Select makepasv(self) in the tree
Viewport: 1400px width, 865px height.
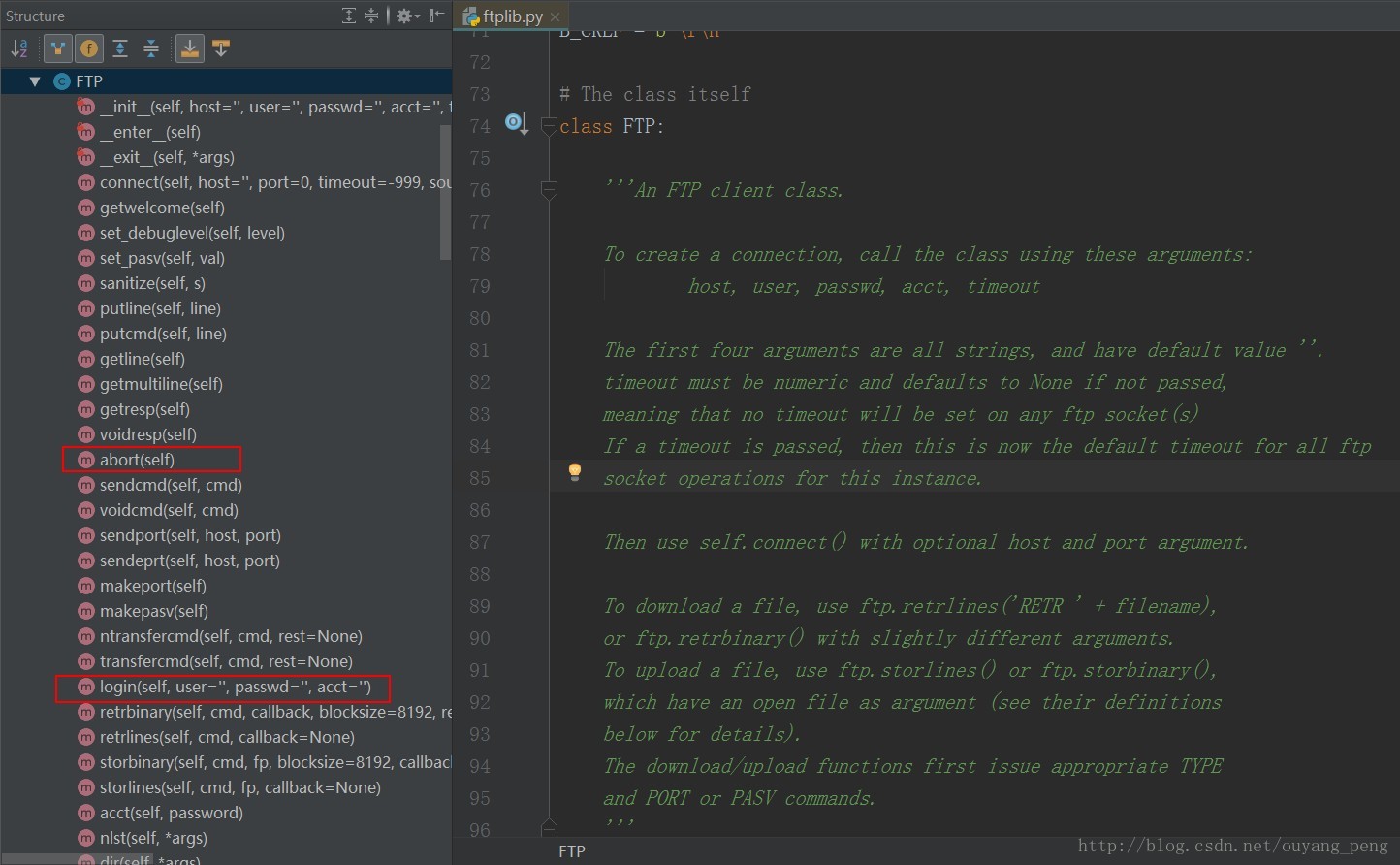pos(154,611)
